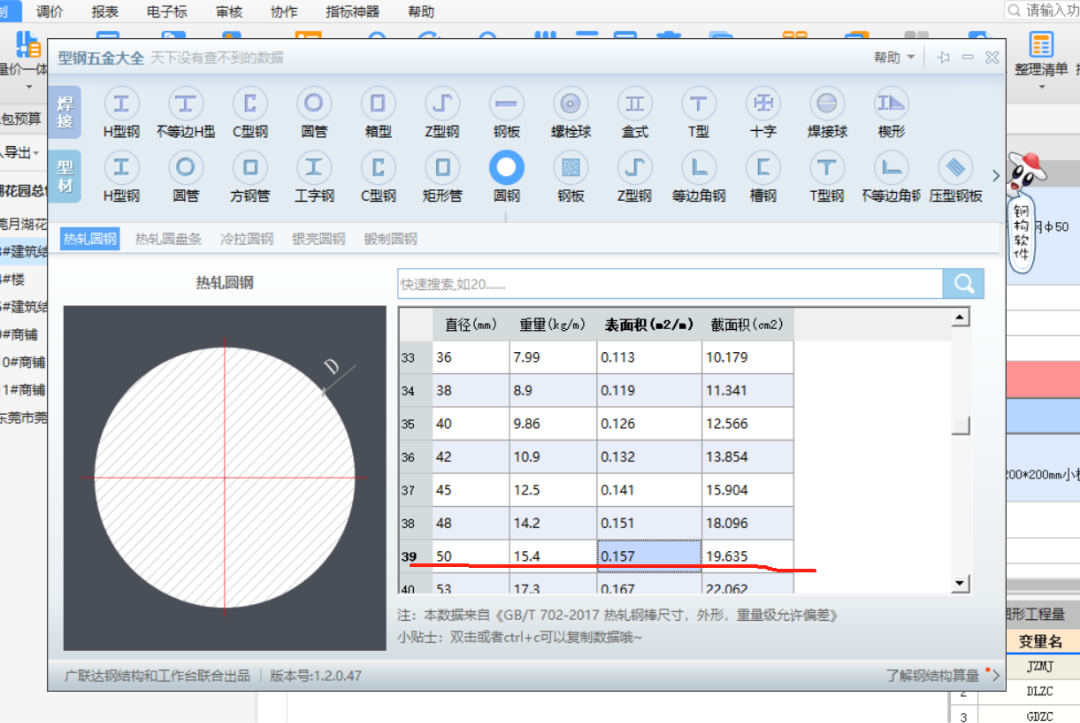1080x723 pixels.
Task: Click the blue search magnifier button
Action: tap(964, 284)
